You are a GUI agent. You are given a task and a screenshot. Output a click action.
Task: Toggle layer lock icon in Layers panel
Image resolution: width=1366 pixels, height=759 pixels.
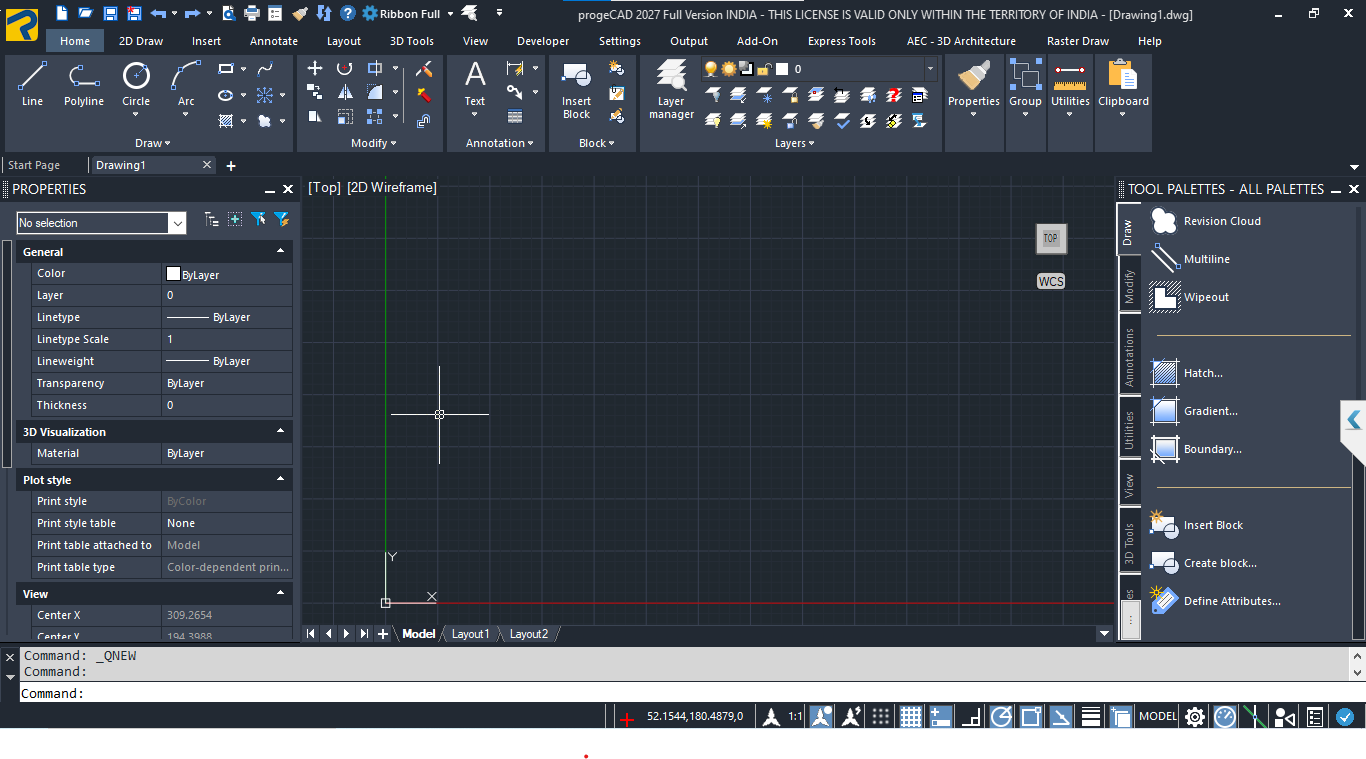pos(763,69)
